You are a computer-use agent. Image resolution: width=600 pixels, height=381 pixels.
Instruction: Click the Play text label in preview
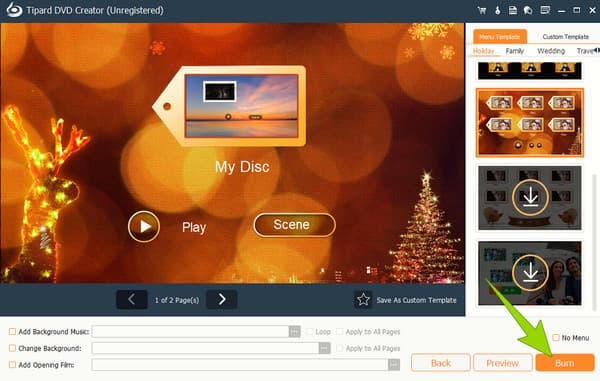tap(194, 228)
